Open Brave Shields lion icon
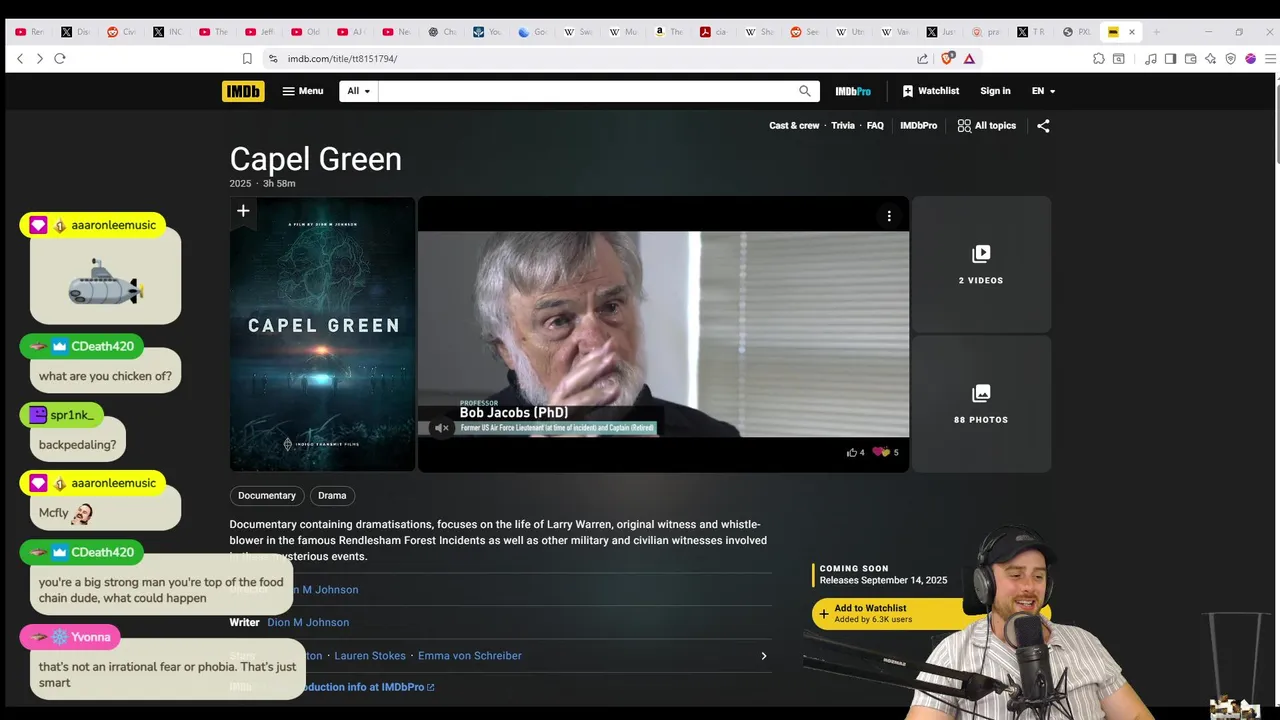The image size is (1280, 720). tap(948, 58)
